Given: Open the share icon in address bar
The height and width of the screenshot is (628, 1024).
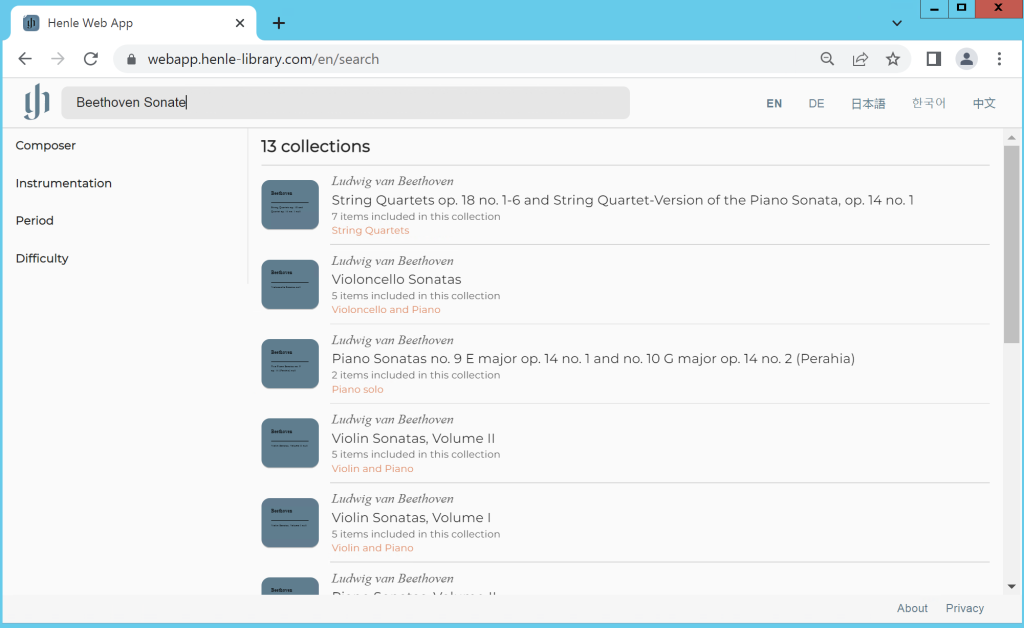Looking at the screenshot, I should (x=860, y=59).
